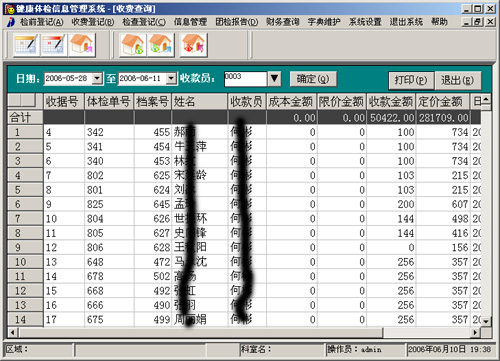Click the 退出(E) exit button
The width and height of the screenshot is (500, 361).
coord(458,80)
